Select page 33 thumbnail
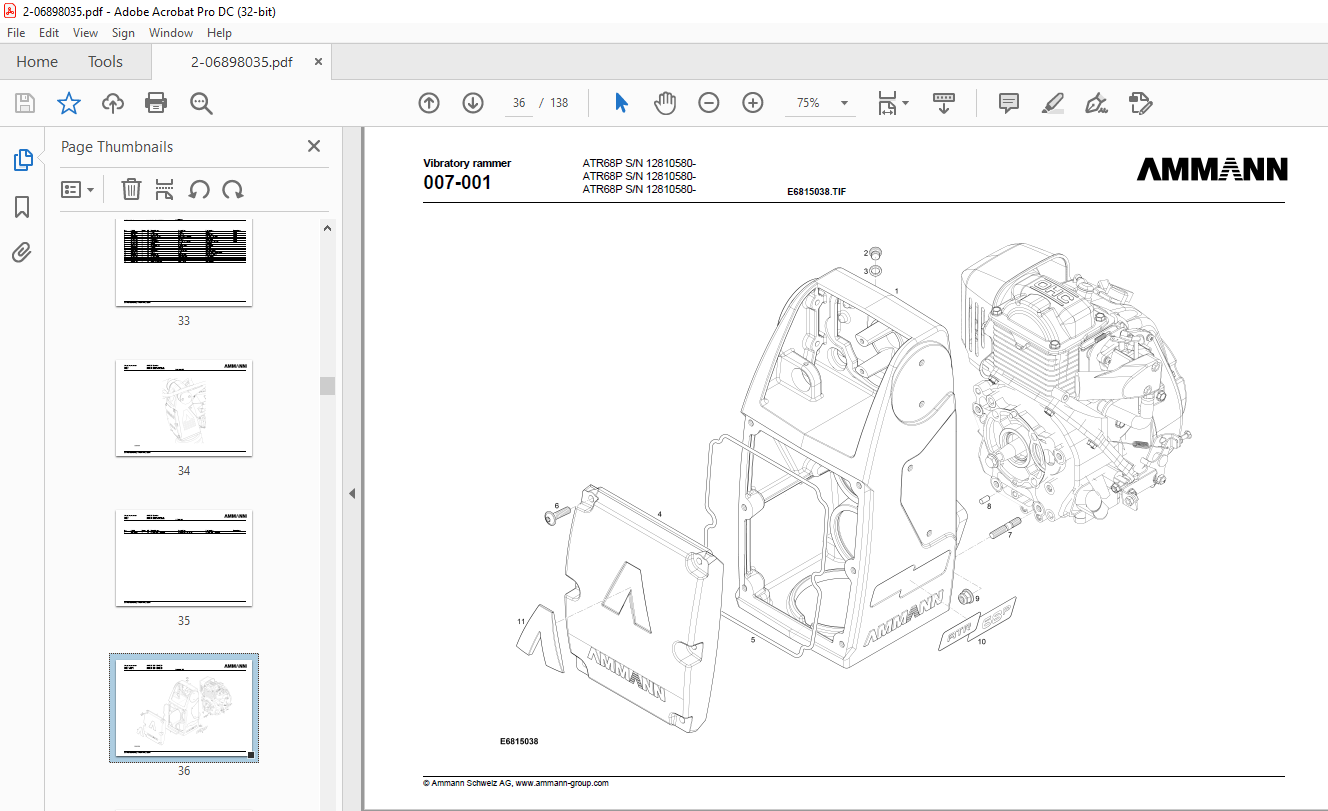This screenshot has height=811, width=1328. (x=184, y=263)
